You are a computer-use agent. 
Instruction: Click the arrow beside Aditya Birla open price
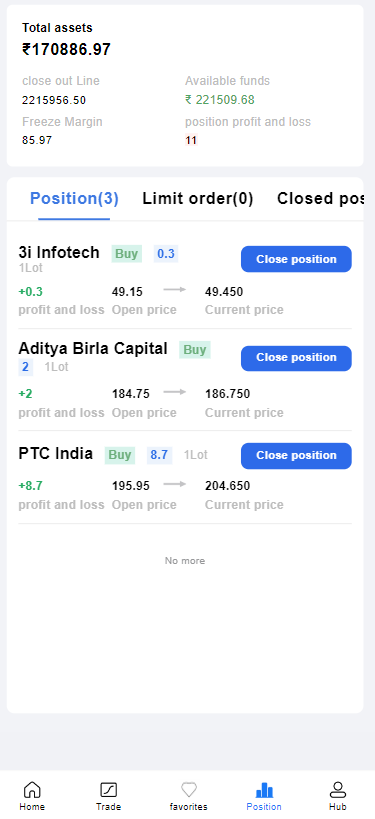coord(174,392)
